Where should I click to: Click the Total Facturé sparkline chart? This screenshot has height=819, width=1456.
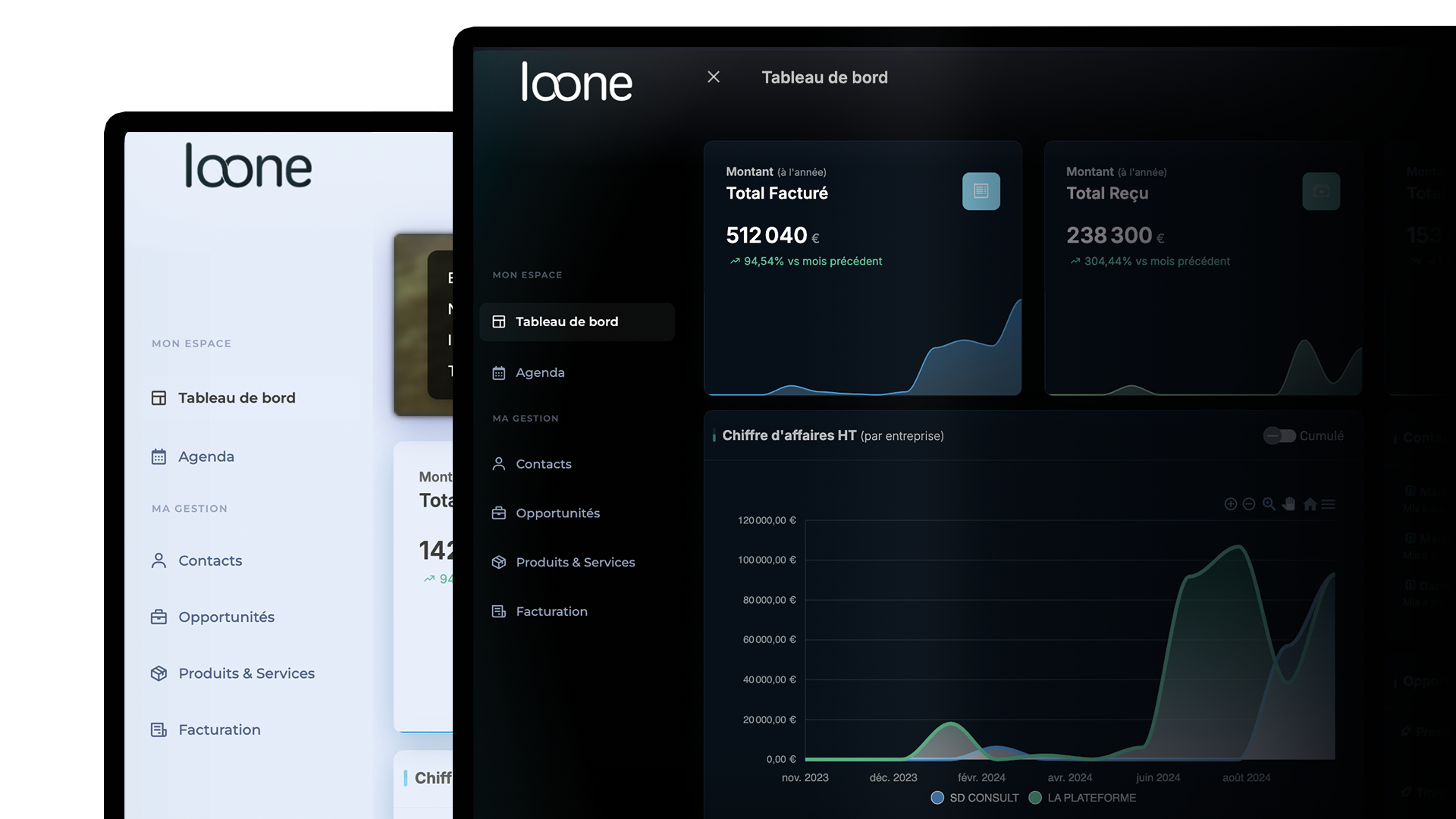click(x=863, y=347)
